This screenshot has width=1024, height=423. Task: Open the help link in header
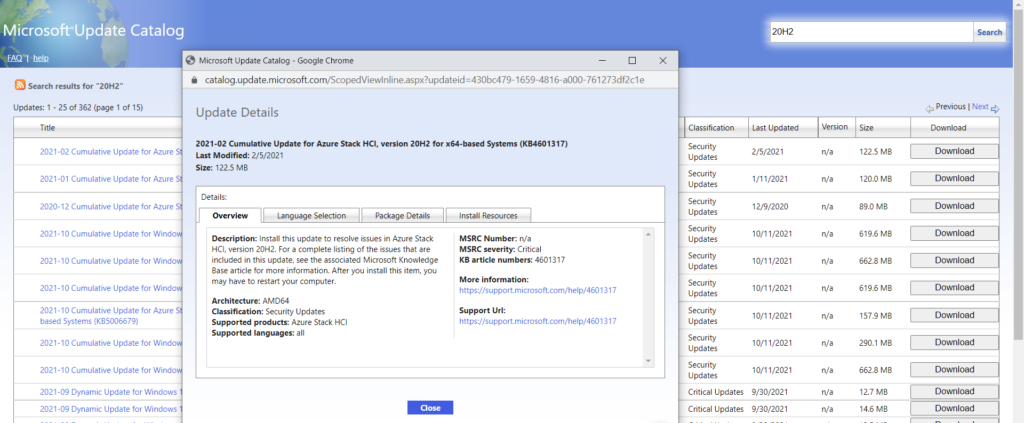click(40, 58)
